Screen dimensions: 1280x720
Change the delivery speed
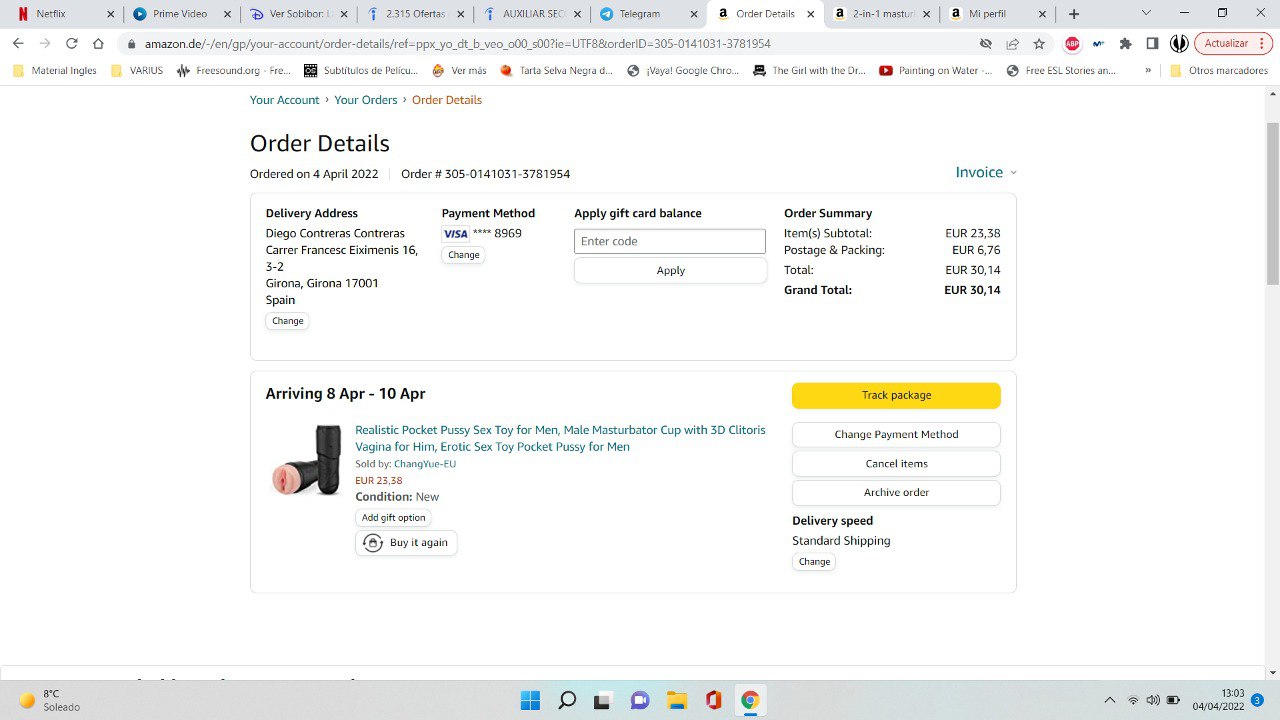814,562
